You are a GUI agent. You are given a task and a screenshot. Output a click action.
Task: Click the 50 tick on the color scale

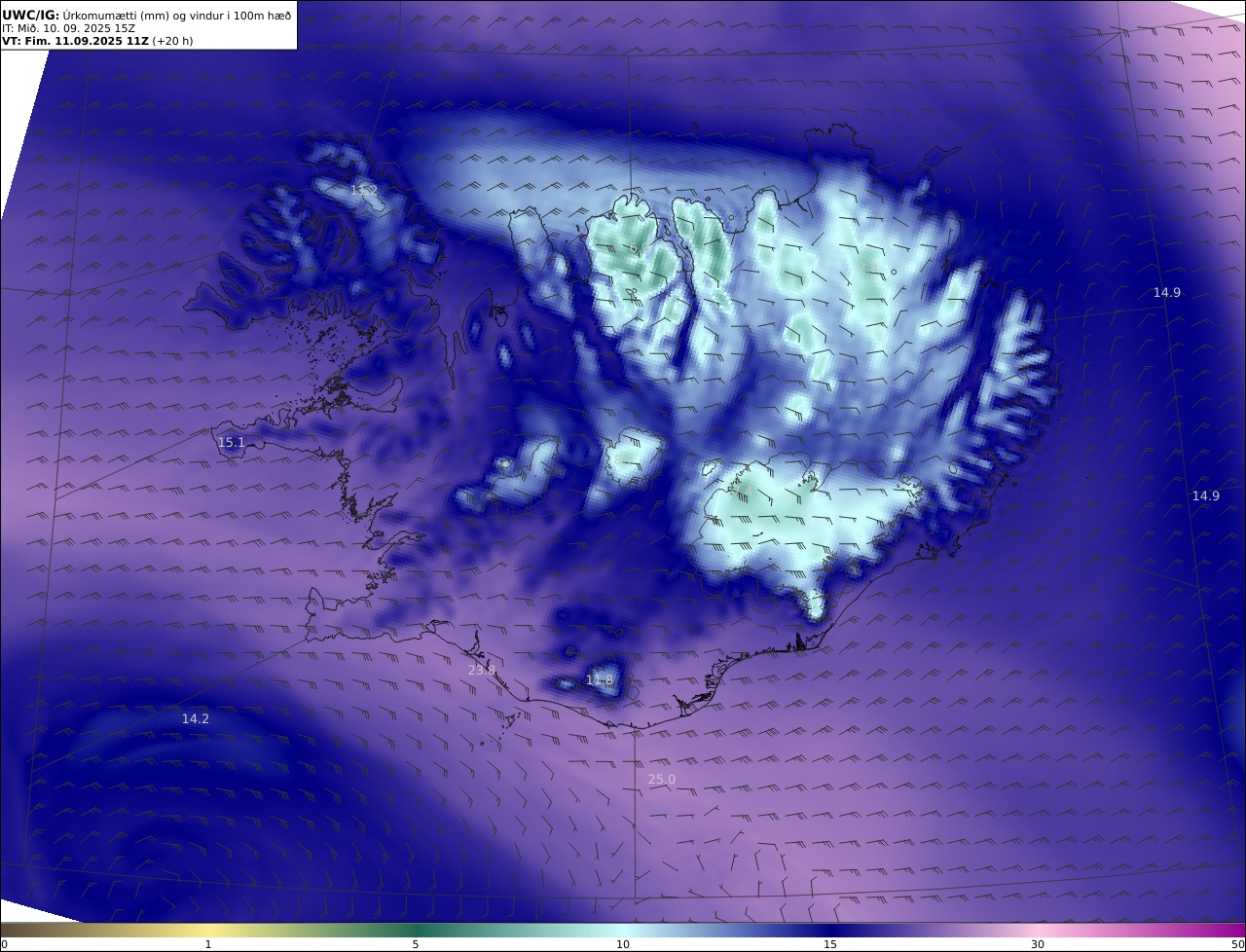click(x=1238, y=944)
